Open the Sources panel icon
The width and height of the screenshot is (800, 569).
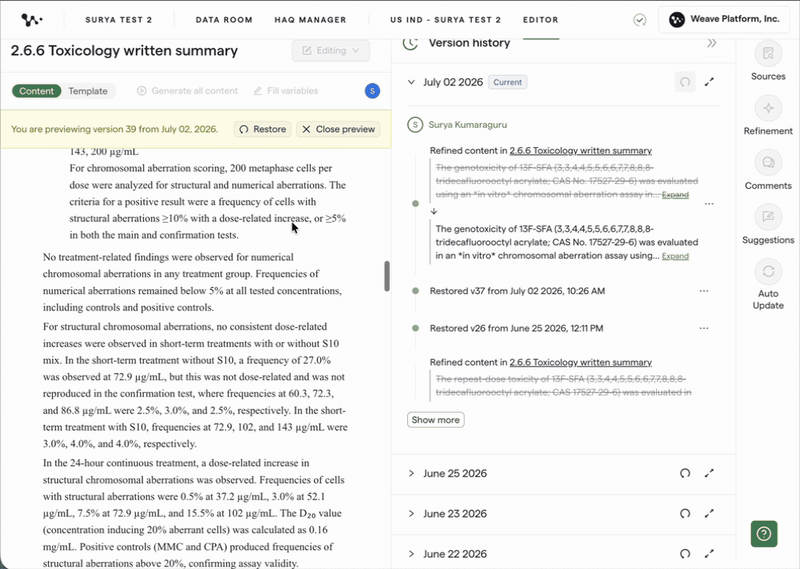768,53
